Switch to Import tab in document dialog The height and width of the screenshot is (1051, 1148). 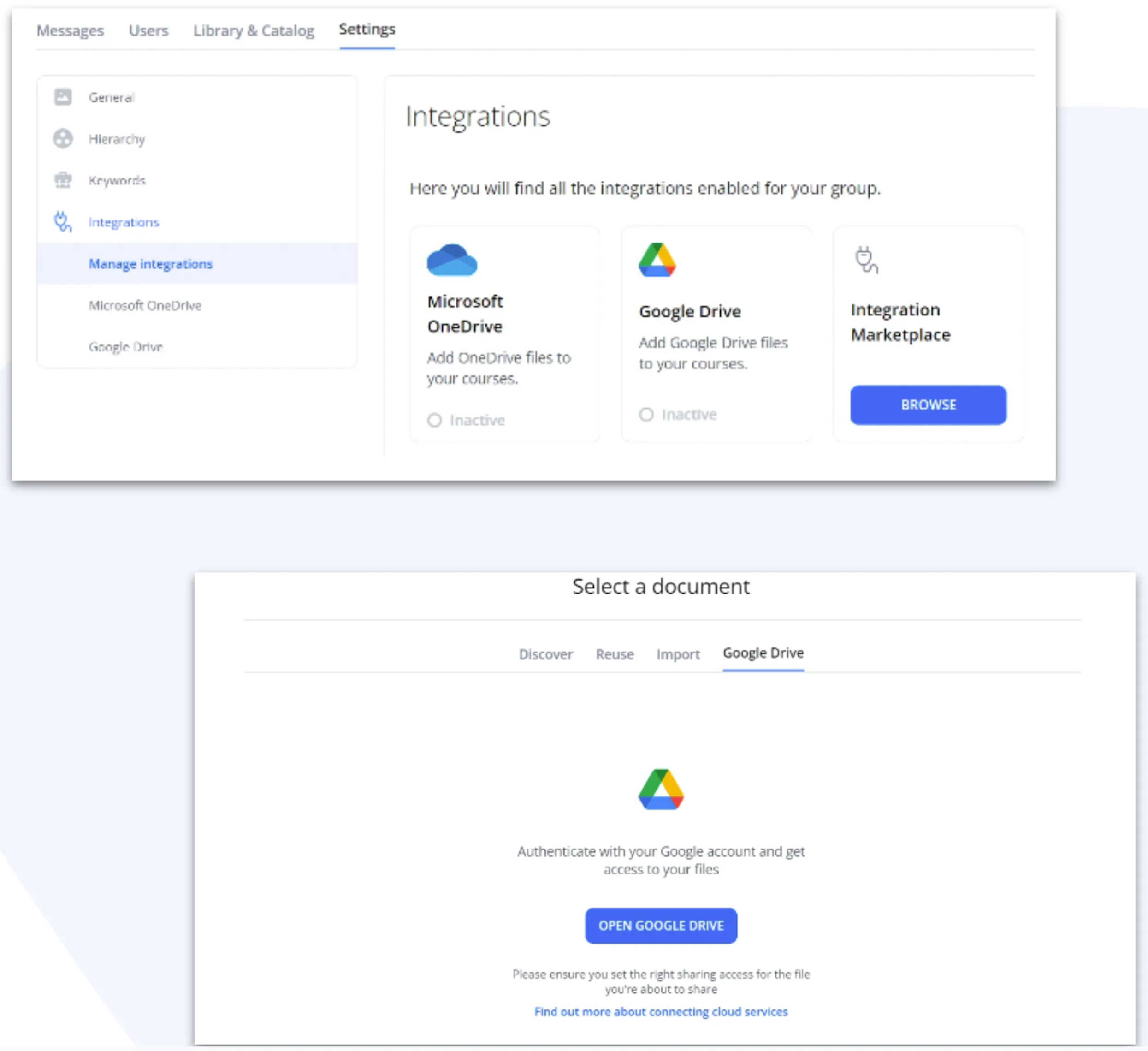[x=678, y=654]
